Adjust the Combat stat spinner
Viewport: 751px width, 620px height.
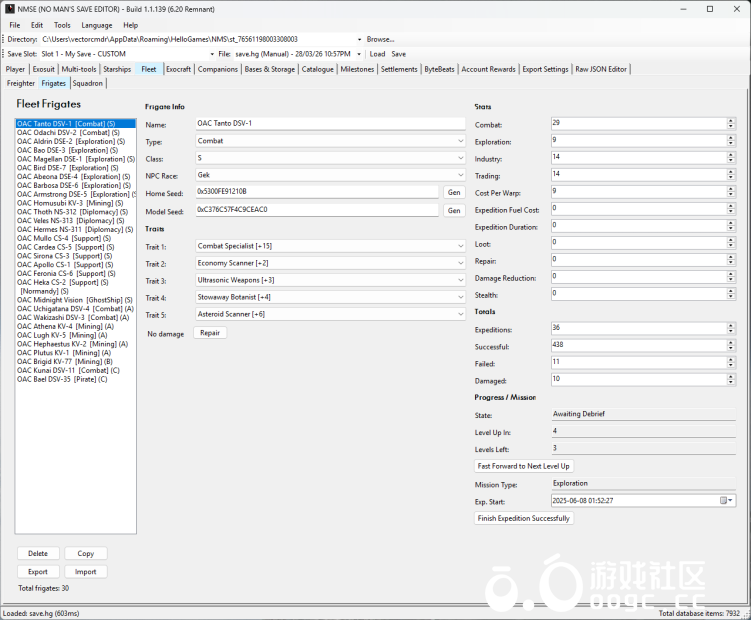click(731, 124)
